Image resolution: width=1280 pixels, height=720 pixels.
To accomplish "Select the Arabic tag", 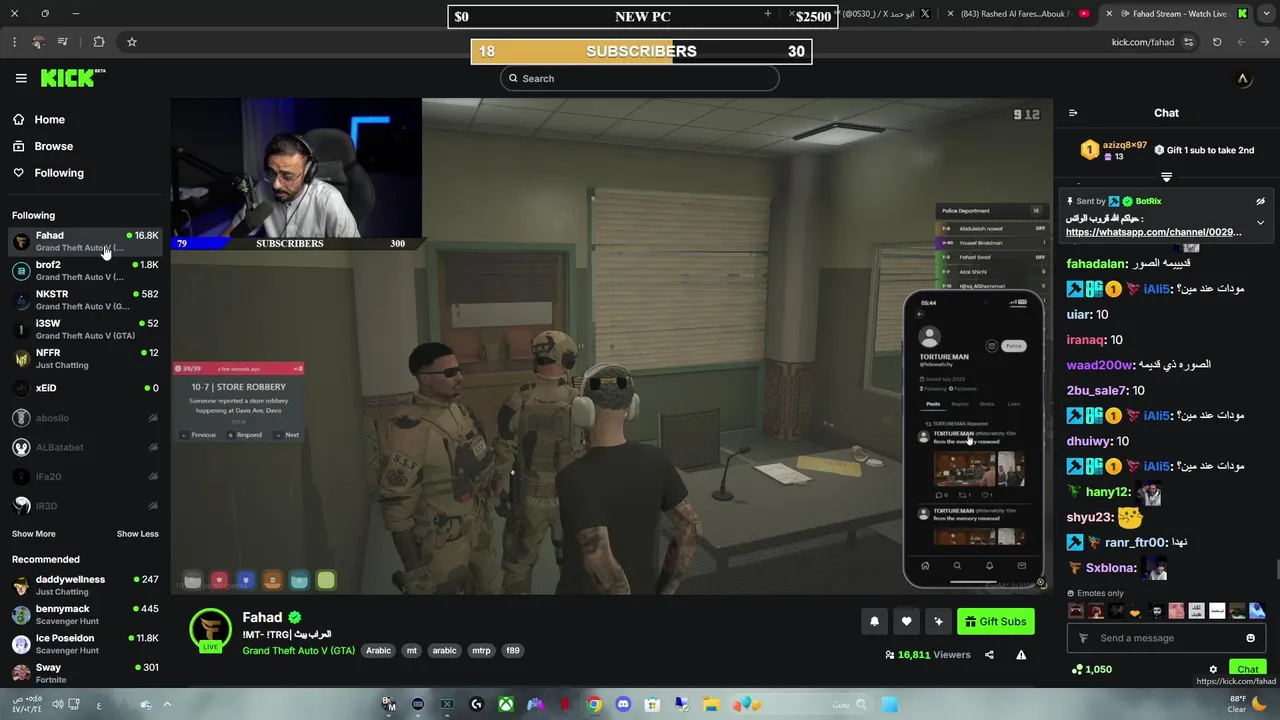I will click(x=378, y=650).
